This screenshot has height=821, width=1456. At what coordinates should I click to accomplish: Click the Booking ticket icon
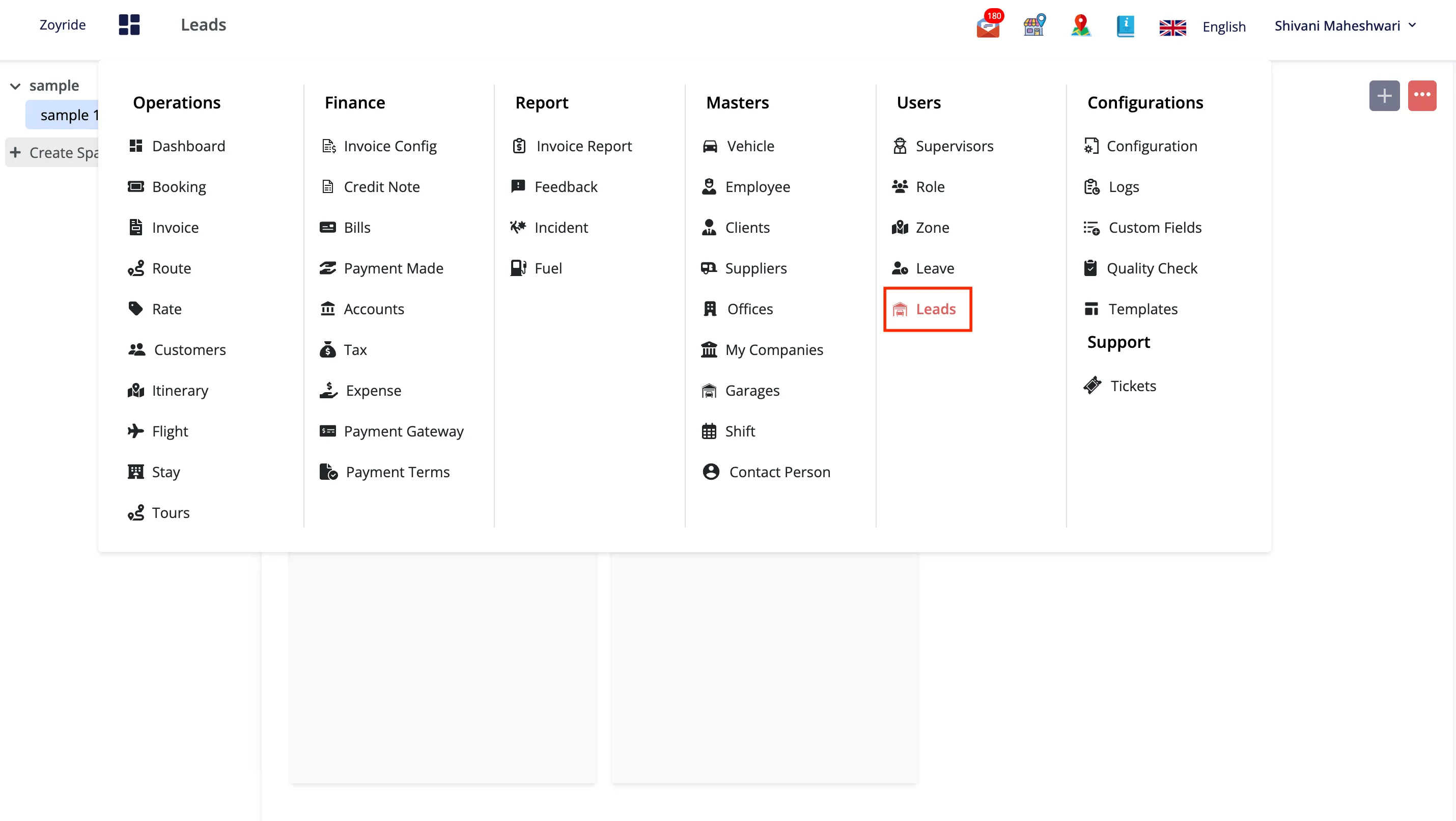[x=135, y=186]
